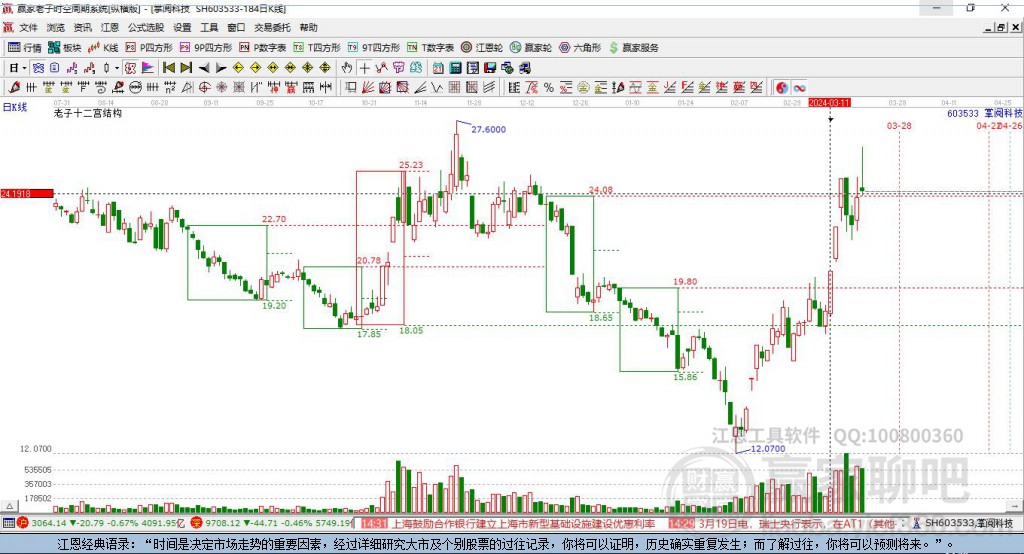Open 9T四方形 tool
The image size is (1024, 554).
tap(374, 48)
